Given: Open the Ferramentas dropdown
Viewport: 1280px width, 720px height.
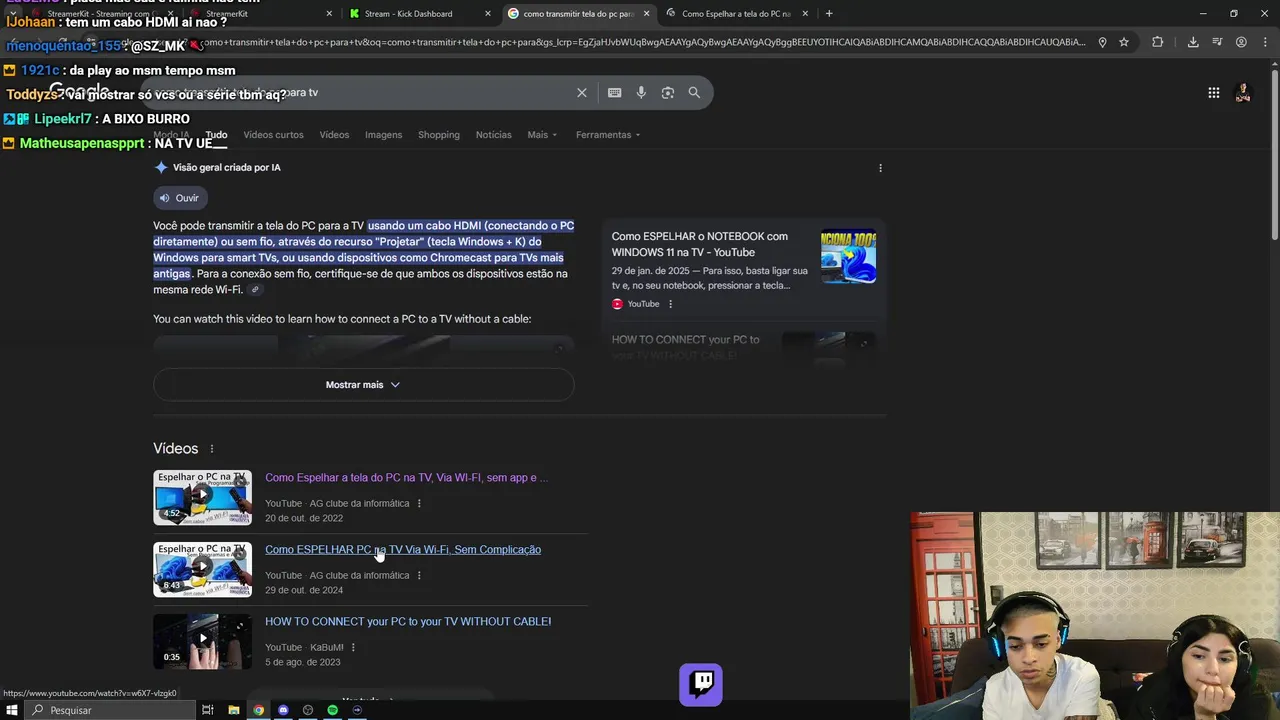Looking at the screenshot, I should click(x=608, y=135).
